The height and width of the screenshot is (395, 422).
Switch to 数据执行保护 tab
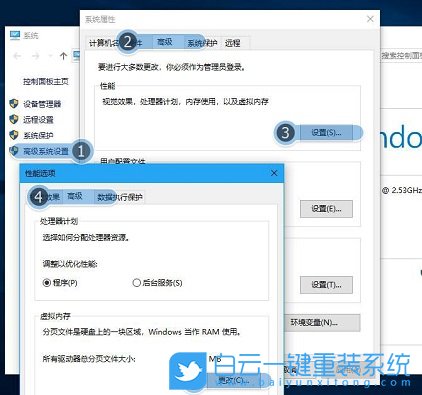(120, 197)
